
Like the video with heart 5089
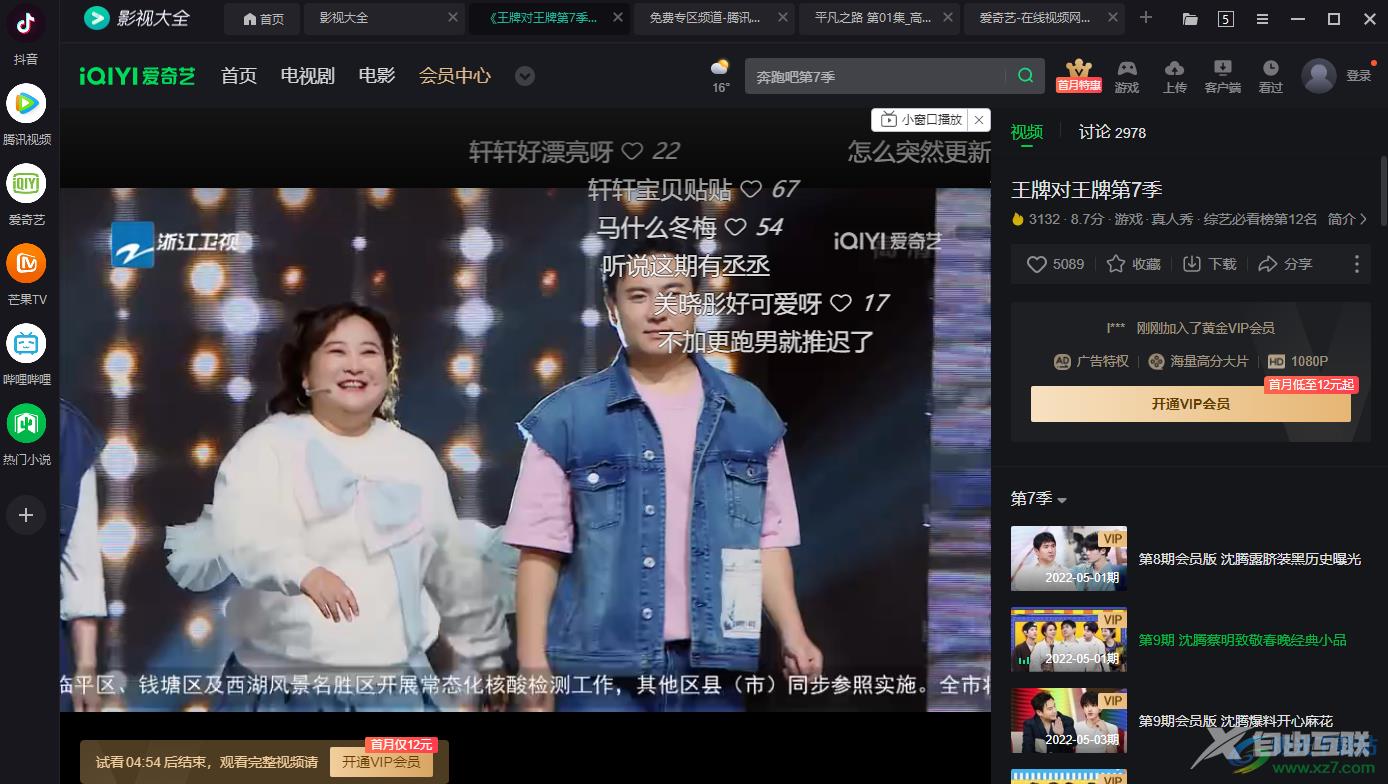coord(1056,264)
